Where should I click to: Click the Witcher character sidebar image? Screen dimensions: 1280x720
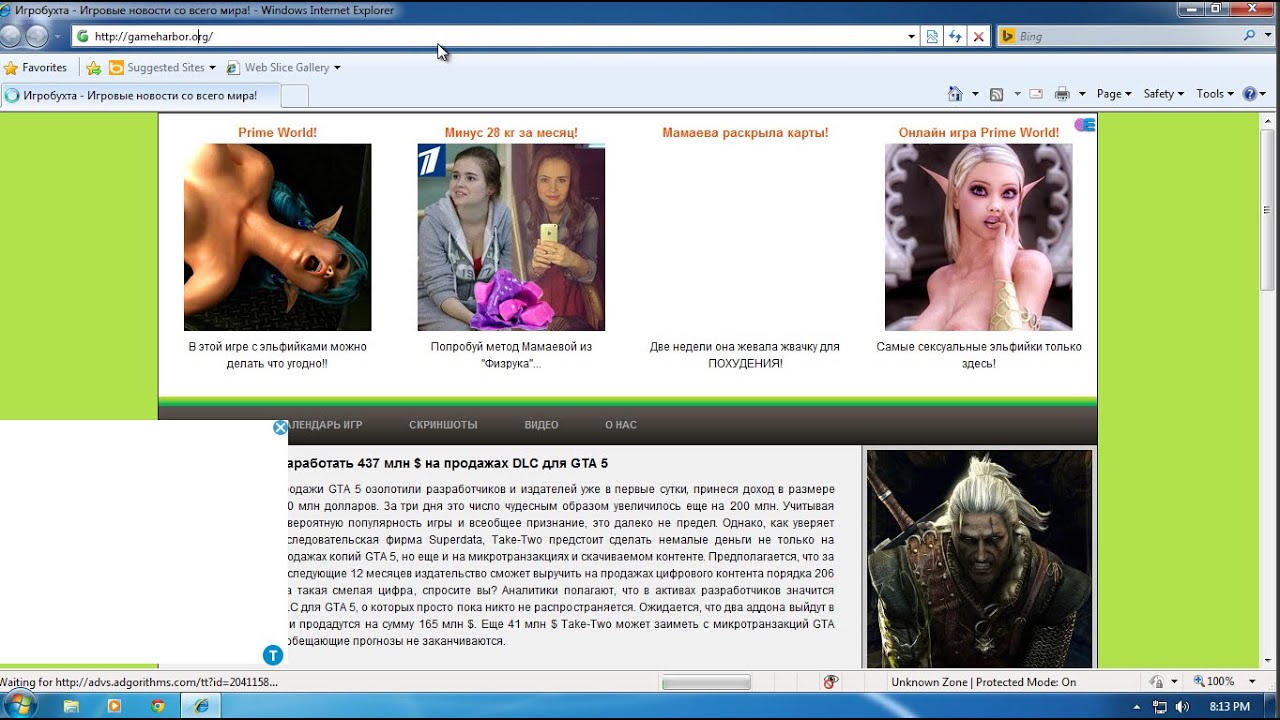(x=980, y=559)
